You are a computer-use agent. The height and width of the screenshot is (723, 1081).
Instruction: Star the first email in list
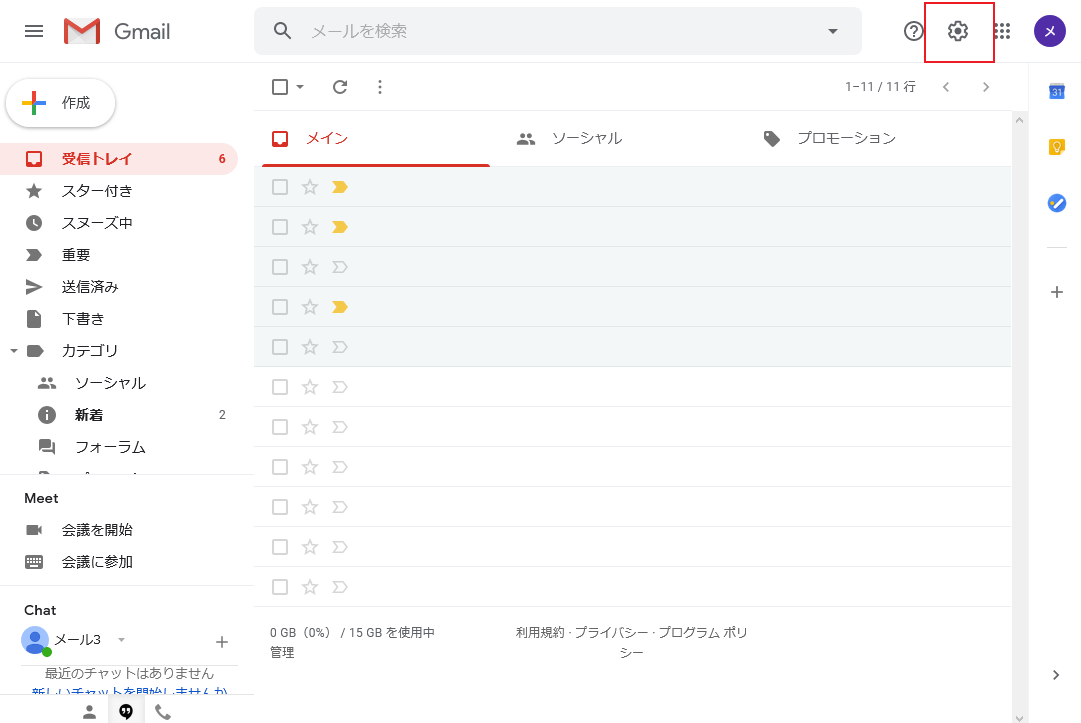pos(310,187)
